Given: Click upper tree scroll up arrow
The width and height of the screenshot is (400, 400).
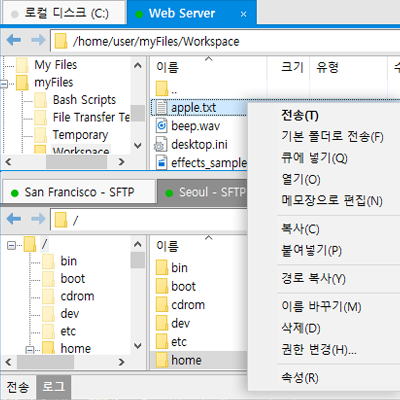Looking at the screenshot, I should (137, 65).
